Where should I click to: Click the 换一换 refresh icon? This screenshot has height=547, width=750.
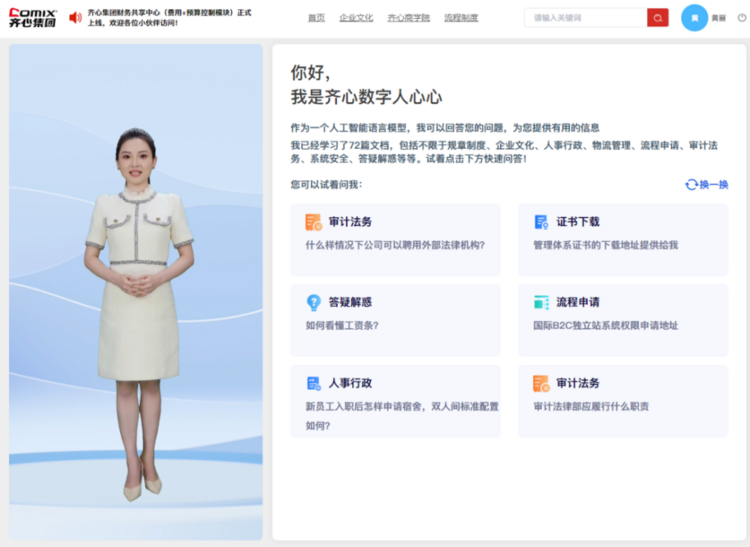(x=691, y=184)
